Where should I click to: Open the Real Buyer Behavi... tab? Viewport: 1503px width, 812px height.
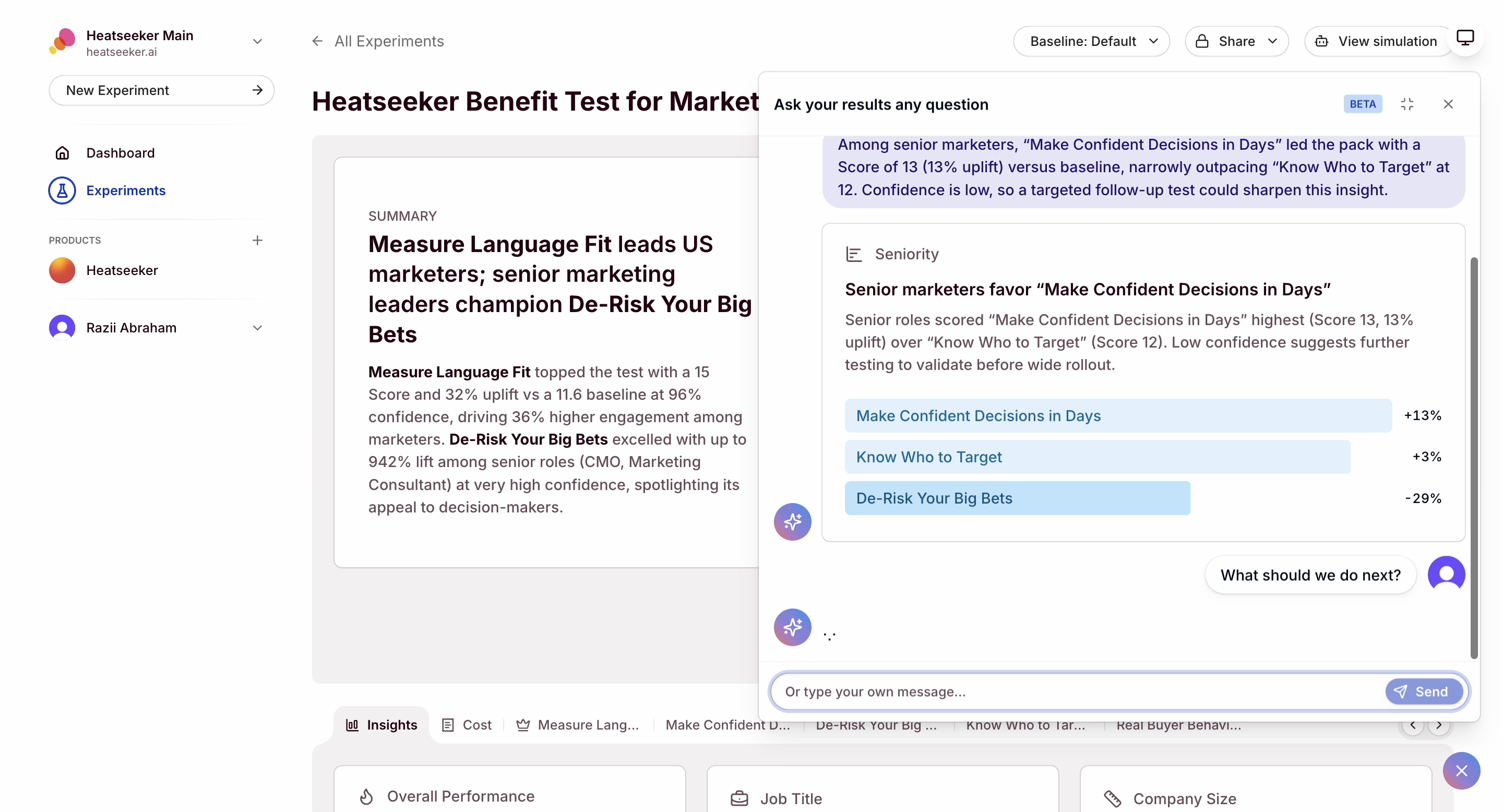1178,726
